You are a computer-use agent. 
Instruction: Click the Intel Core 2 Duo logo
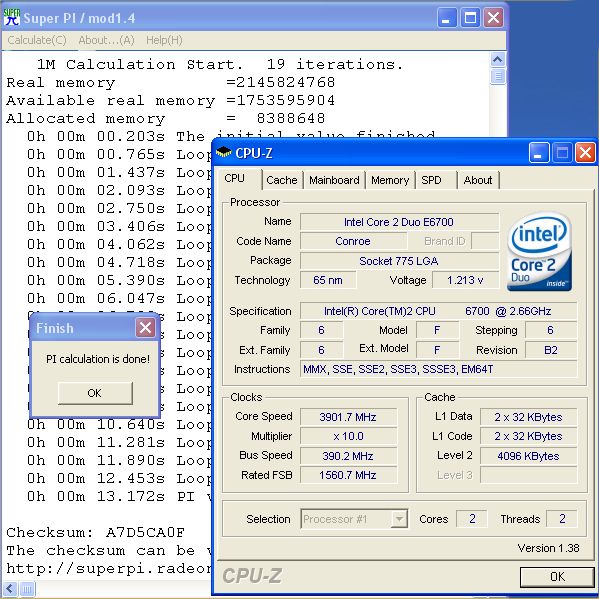(539, 252)
